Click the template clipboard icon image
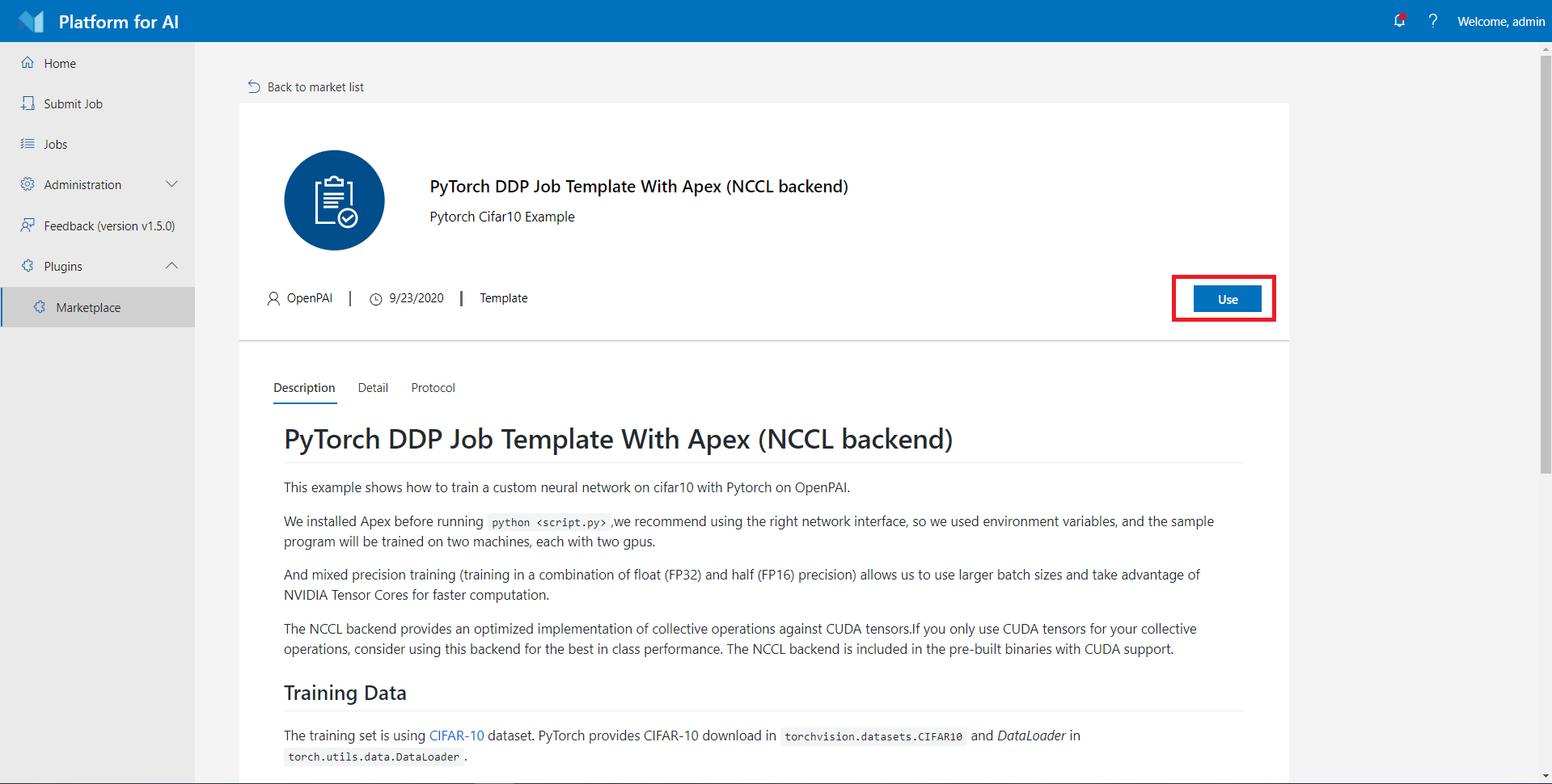Screen dimensions: 1552x784 (x=334, y=200)
